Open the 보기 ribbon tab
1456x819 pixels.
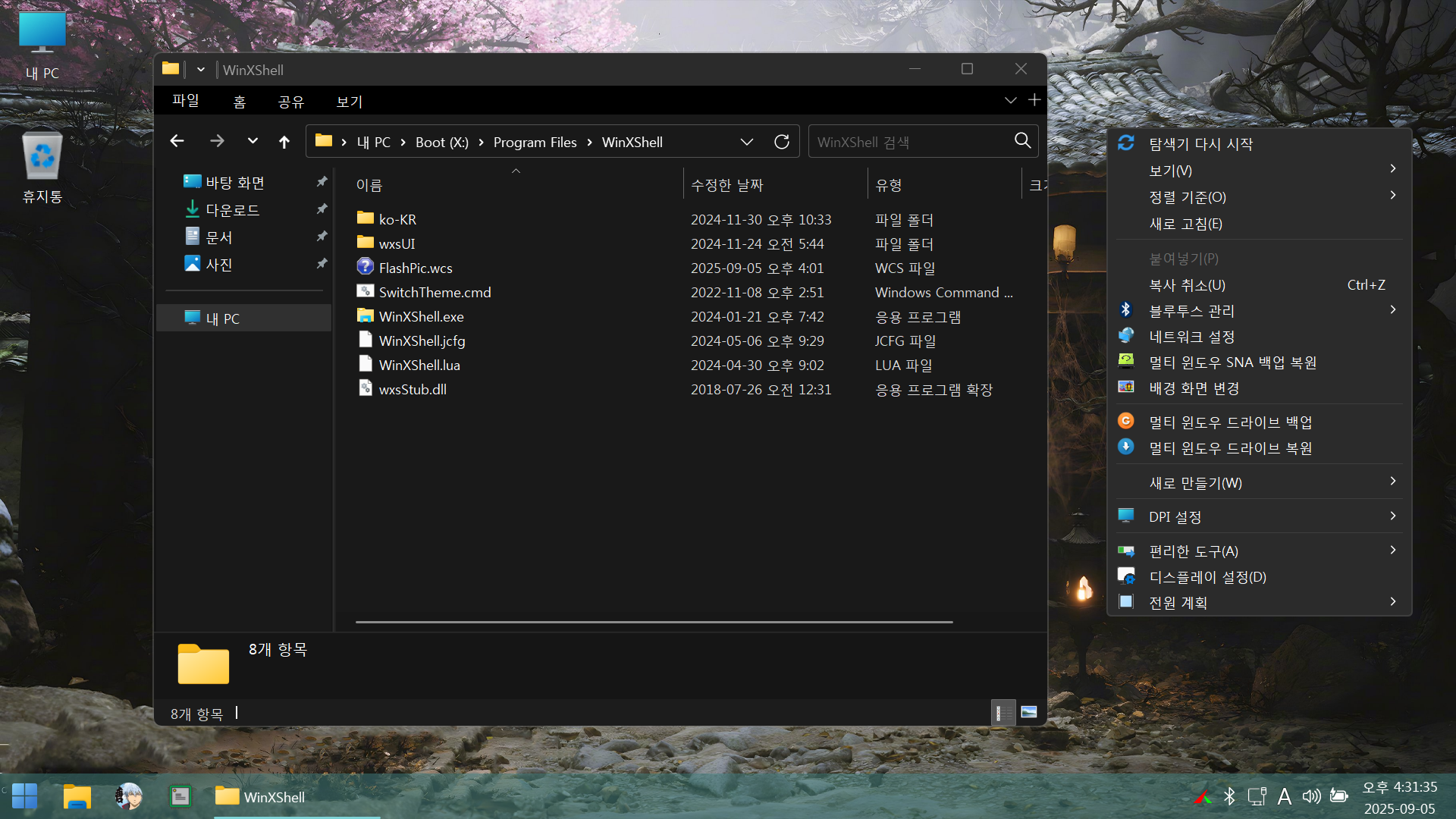pos(350,102)
